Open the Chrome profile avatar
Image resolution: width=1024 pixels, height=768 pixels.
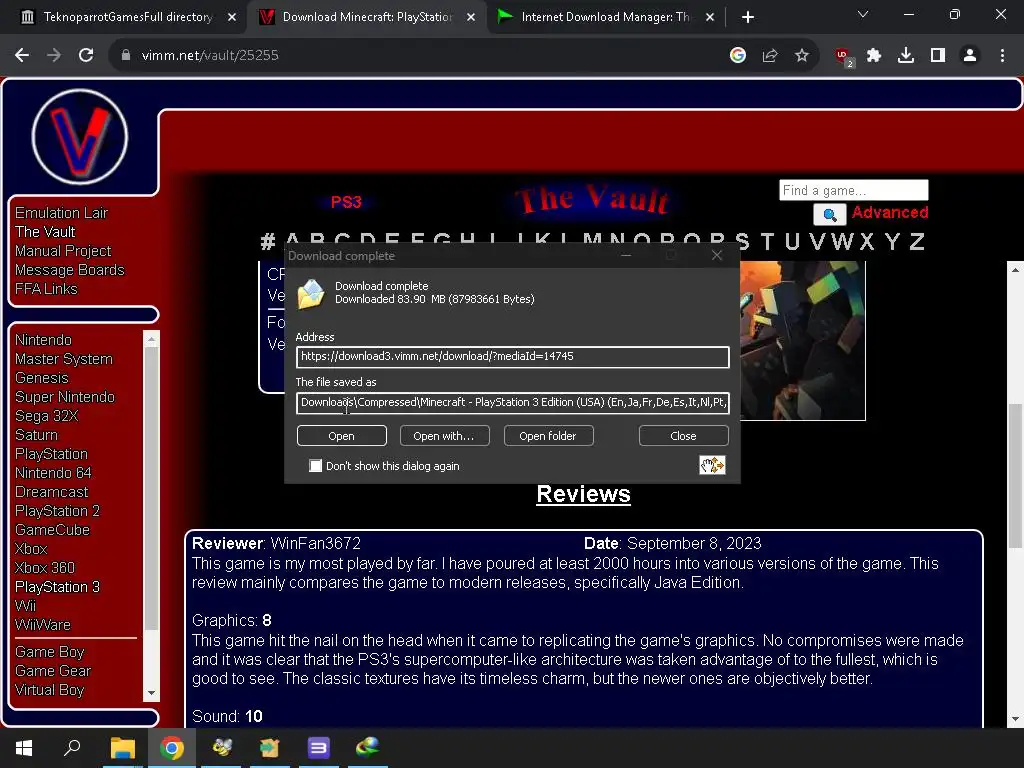pyautogui.click(x=970, y=56)
